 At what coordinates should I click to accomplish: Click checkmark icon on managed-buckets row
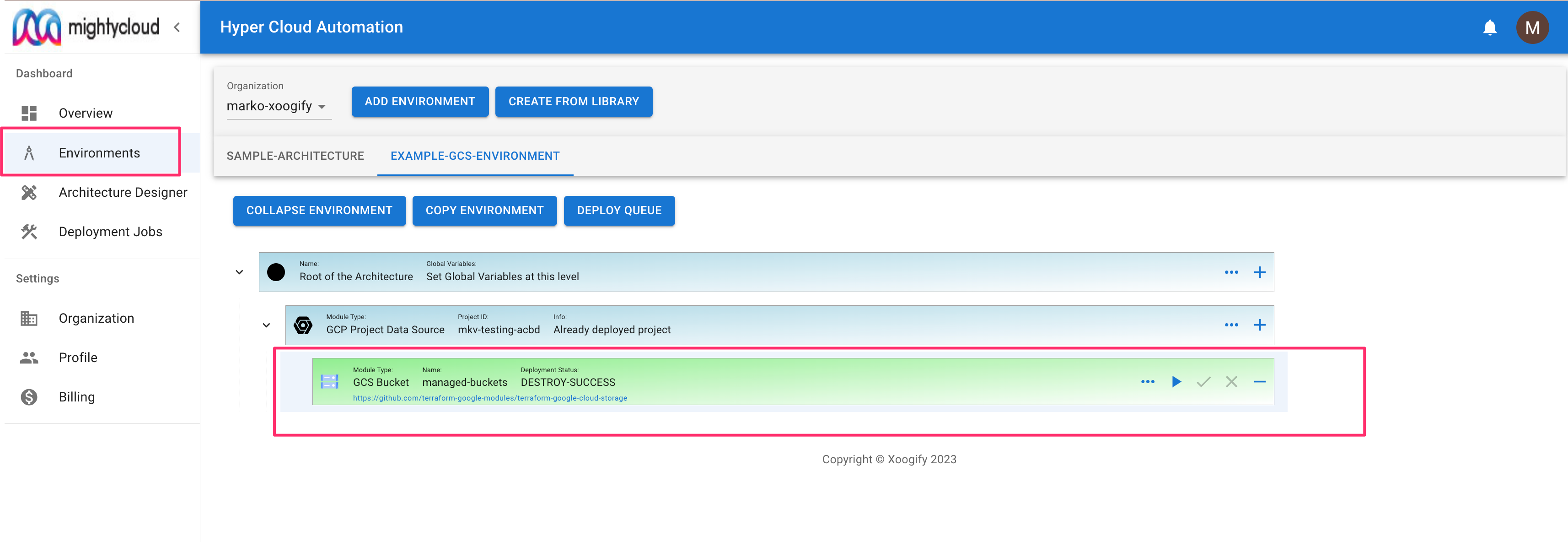[1203, 382]
